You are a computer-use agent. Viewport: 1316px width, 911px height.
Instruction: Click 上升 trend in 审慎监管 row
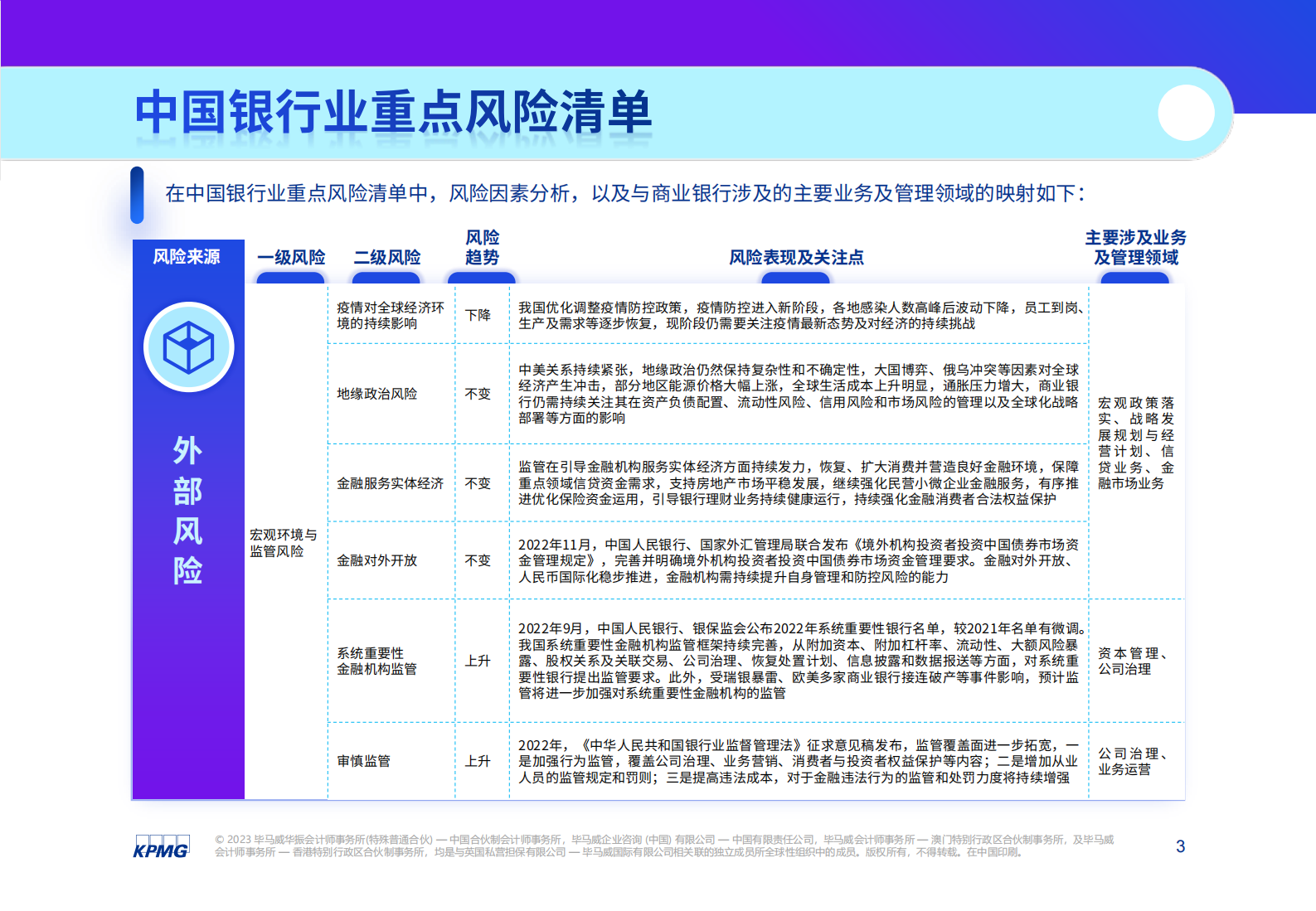[x=478, y=761]
